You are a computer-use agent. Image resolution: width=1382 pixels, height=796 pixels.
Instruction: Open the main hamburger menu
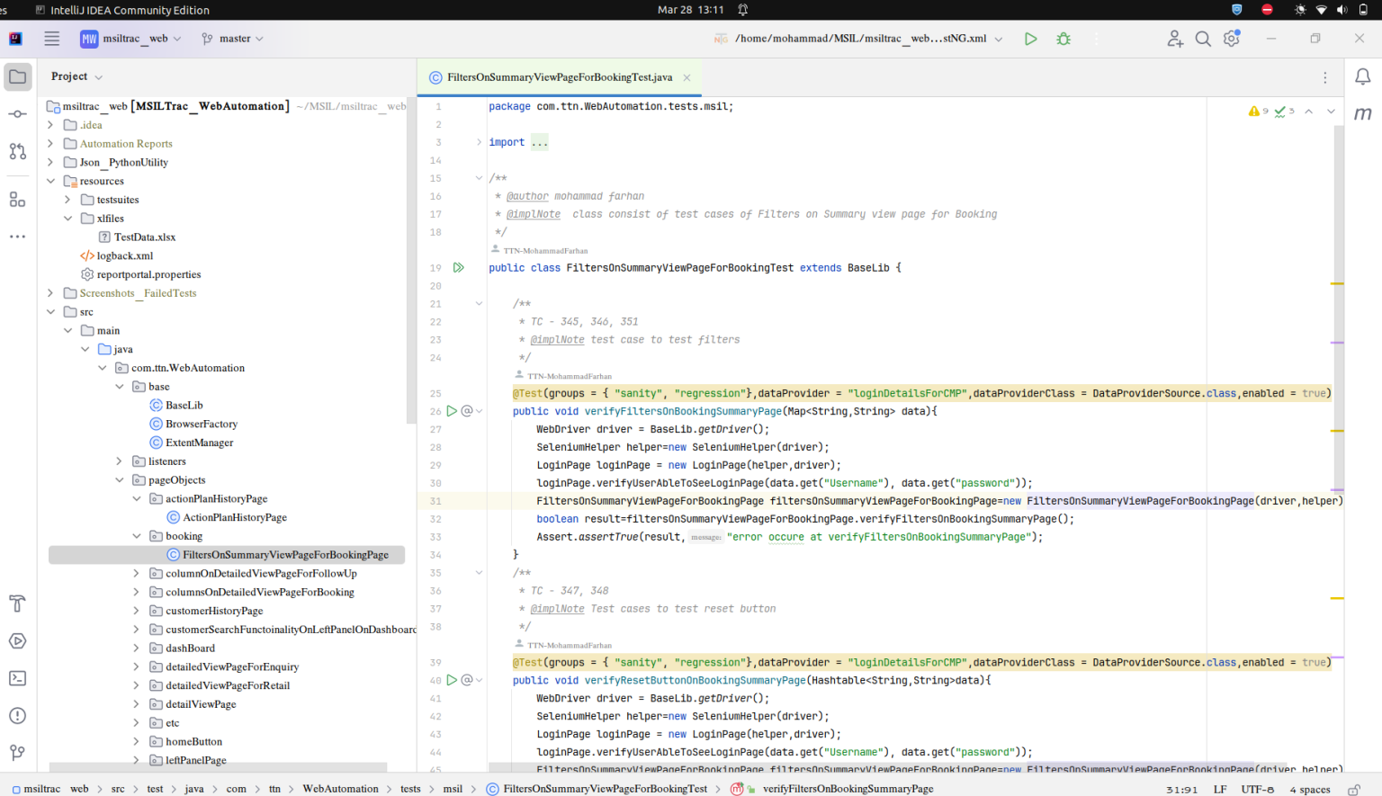[51, 38]
